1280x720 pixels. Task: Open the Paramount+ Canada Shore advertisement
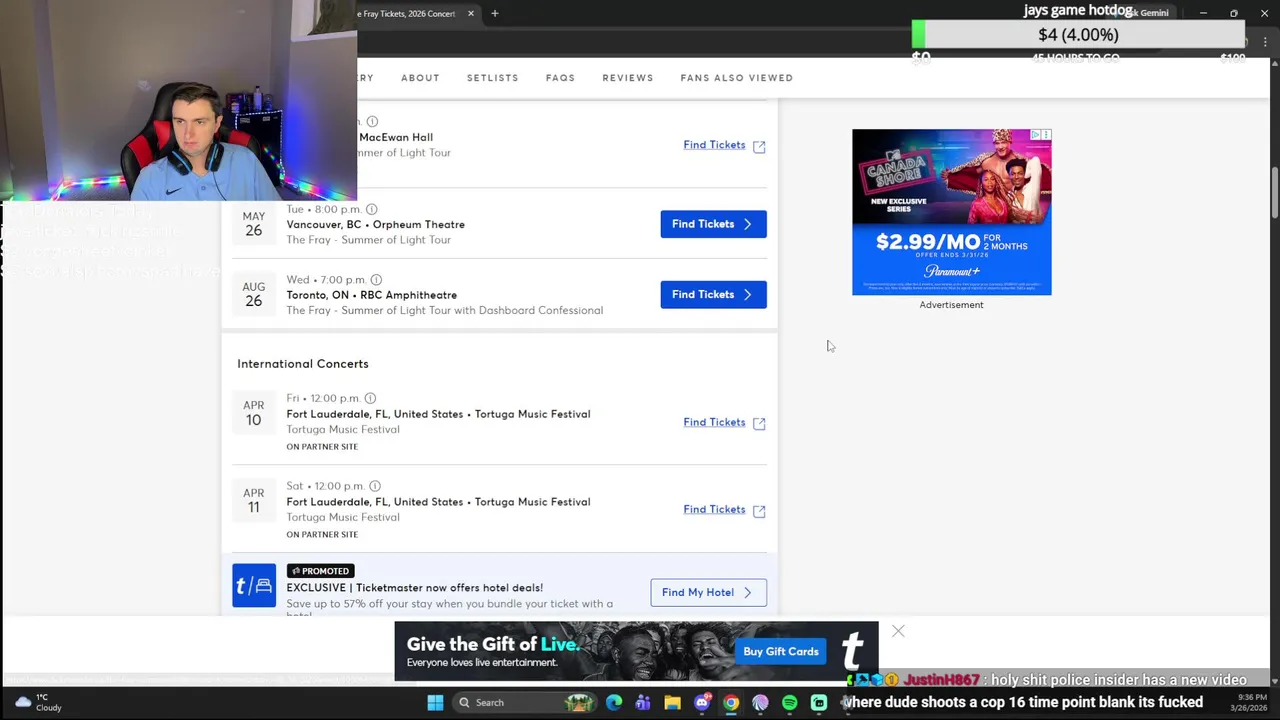pyautogui.click(x=951, y=212)
